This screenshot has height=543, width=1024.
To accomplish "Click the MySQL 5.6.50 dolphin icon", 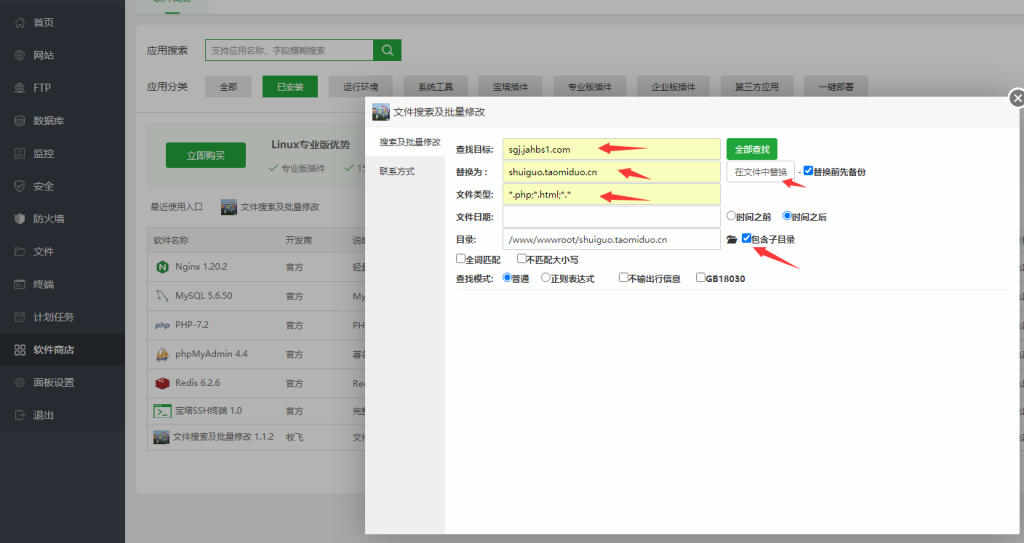I will coord(161,296).
